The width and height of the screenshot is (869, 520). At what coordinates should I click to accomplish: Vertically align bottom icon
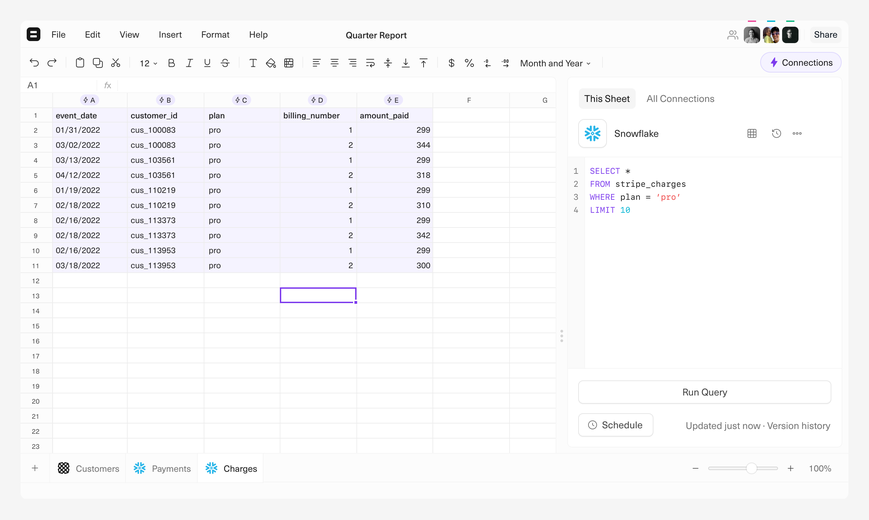pyautogui.click(x=406, y=63)
